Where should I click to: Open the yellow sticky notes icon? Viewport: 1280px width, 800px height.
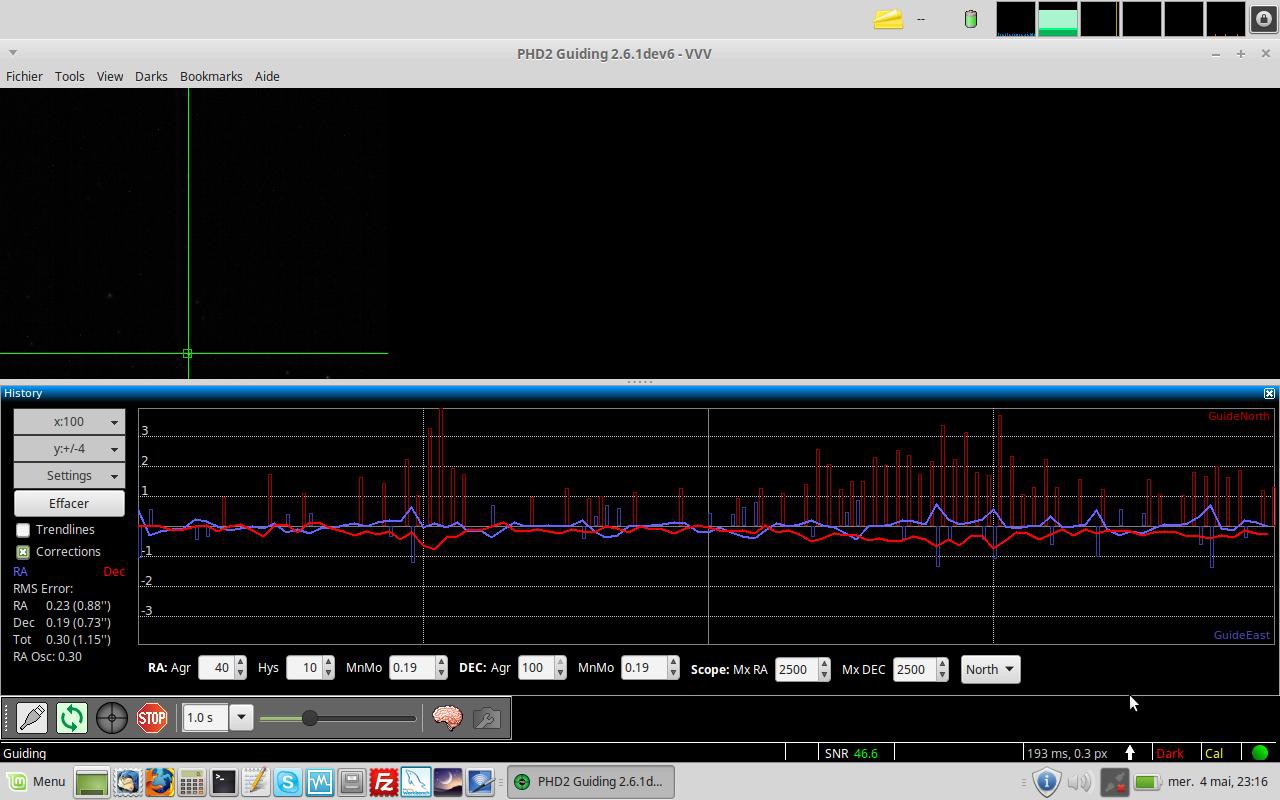click(x=888, y=19)
